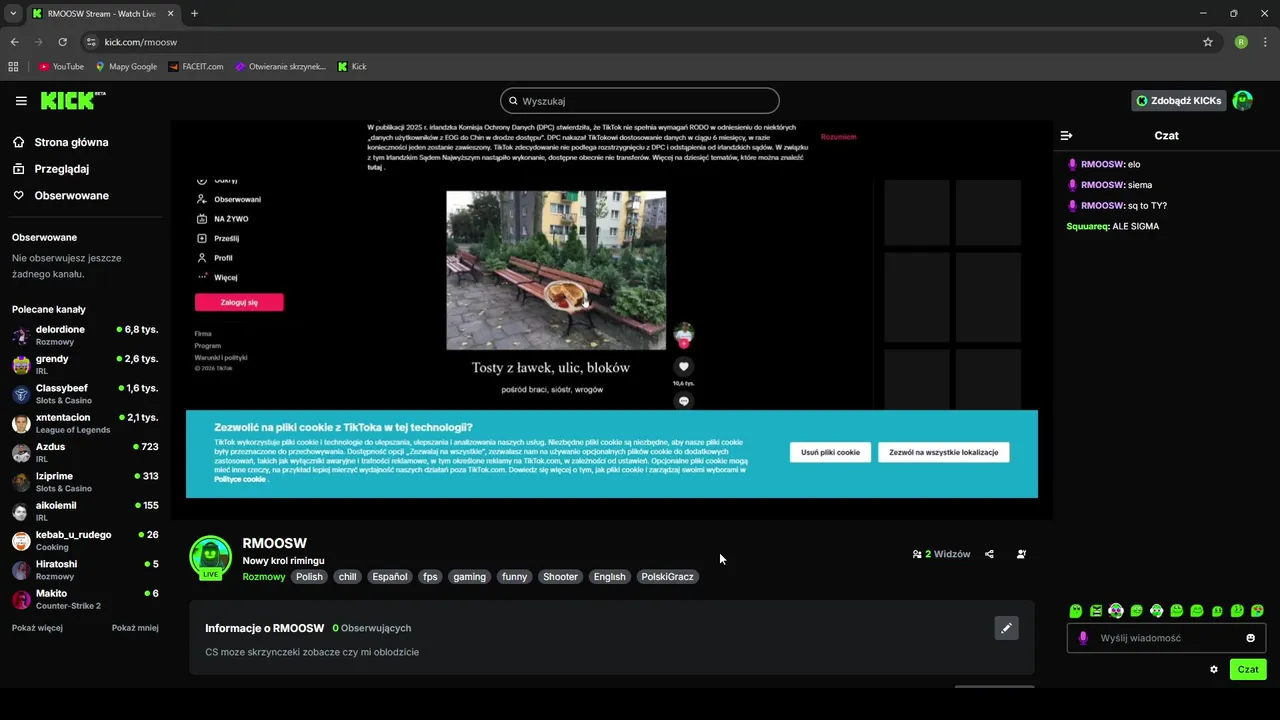This screenshot has width=1280, height=720.
Task: Click the search magnifier icon
Action: click(513, 101)
